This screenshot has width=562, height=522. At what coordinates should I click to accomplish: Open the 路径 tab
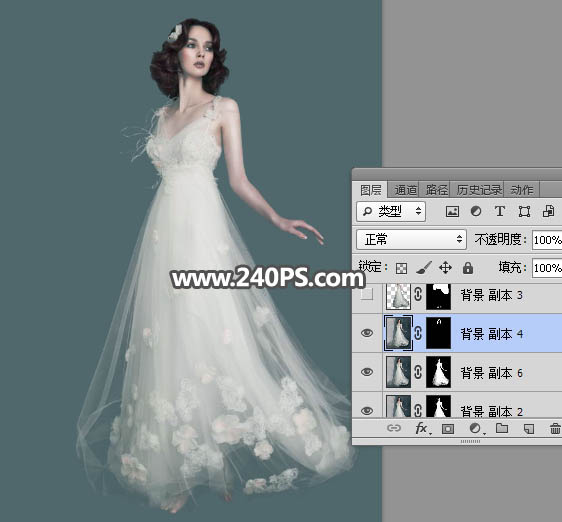pyautogui.click(x=436, y=190)
